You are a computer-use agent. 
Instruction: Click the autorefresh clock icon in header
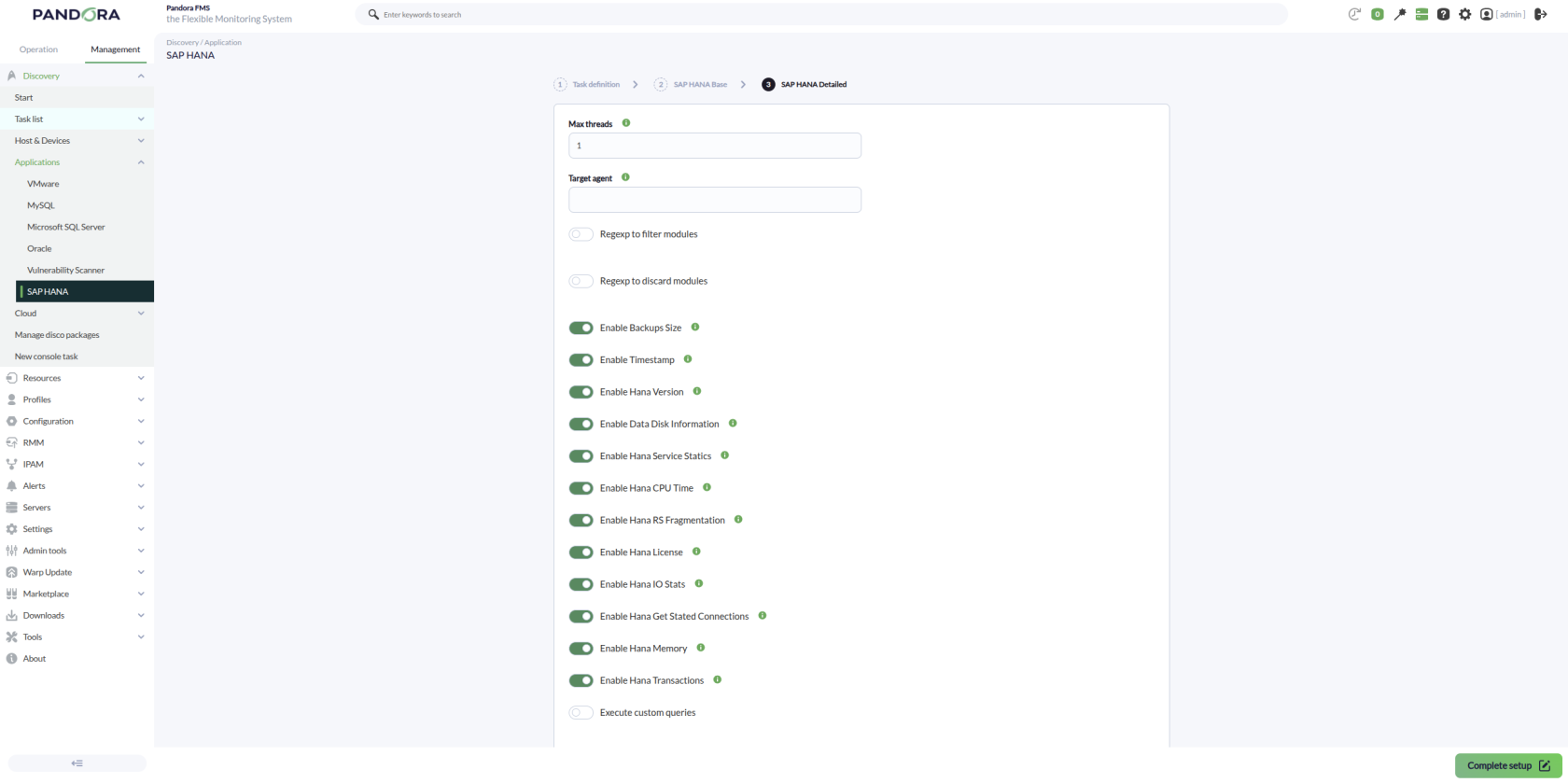tap(1354, 14)
